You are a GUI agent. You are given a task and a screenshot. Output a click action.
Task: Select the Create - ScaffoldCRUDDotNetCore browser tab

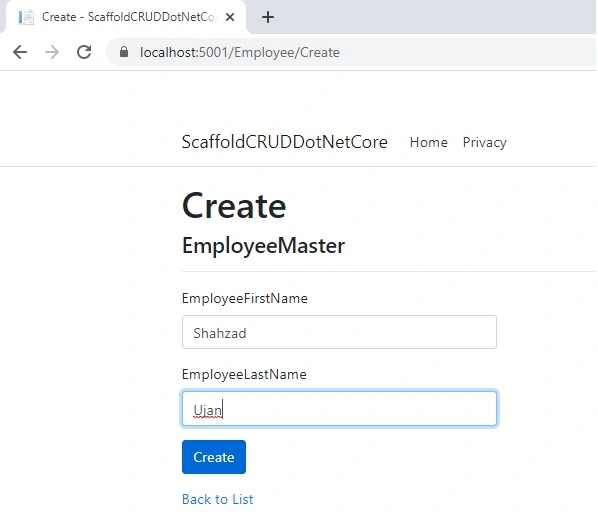click(126, 17)
